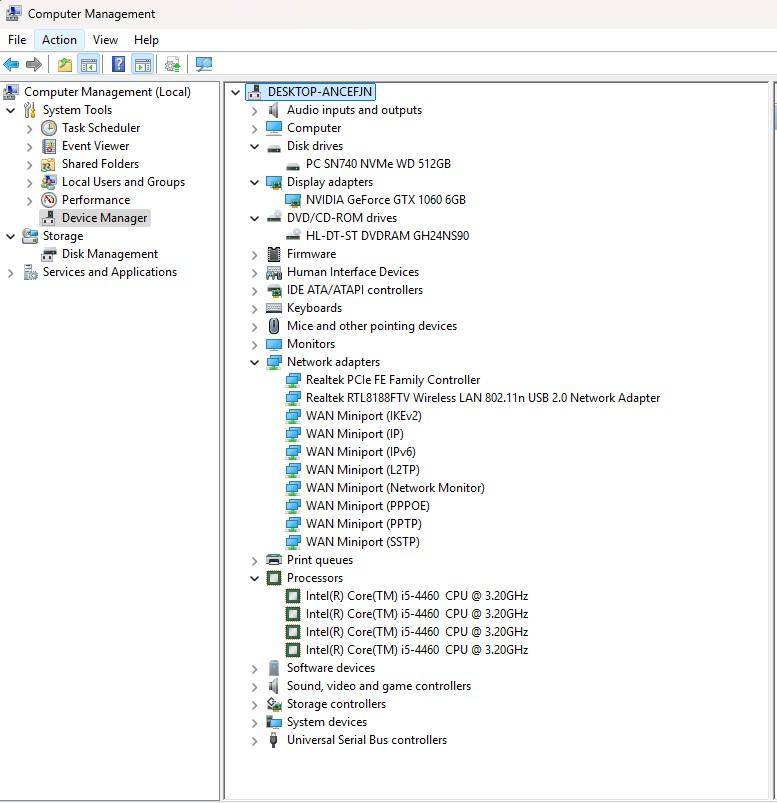Click the Print queues printer icon
The height and width of the screenshot is (803, 777).
274,560
